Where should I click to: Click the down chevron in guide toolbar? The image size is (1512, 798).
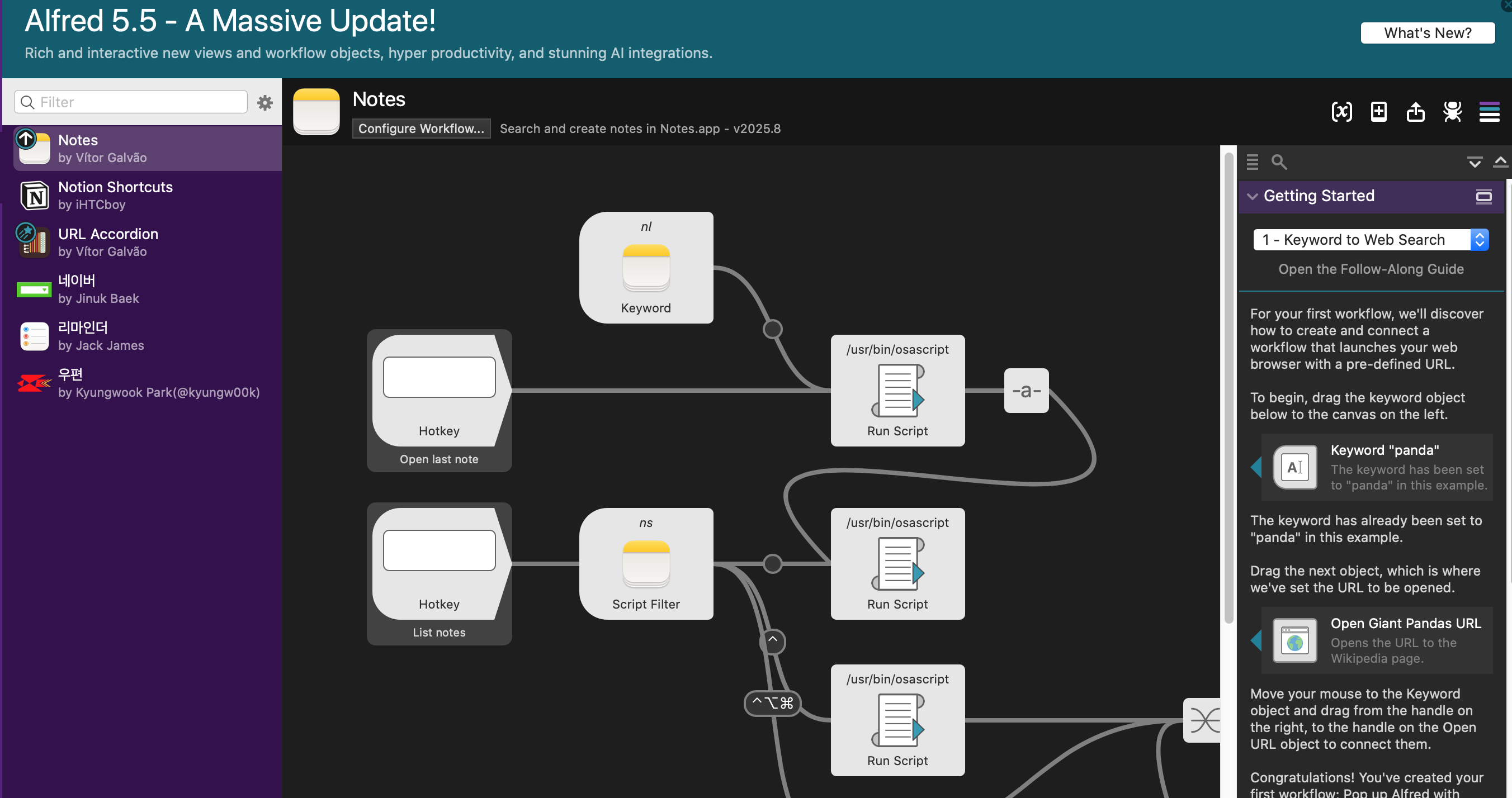[x=1474, y=163]
